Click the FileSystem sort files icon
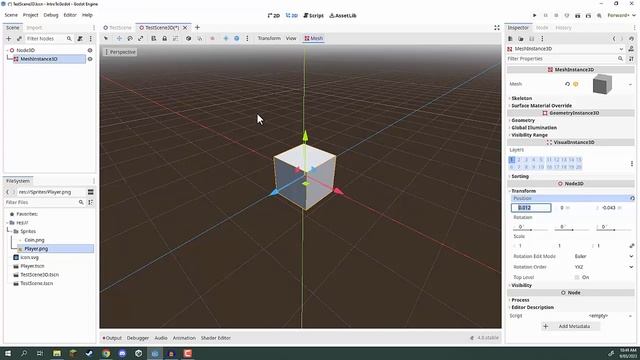This screenshot has height=360, width=640. 91,202
